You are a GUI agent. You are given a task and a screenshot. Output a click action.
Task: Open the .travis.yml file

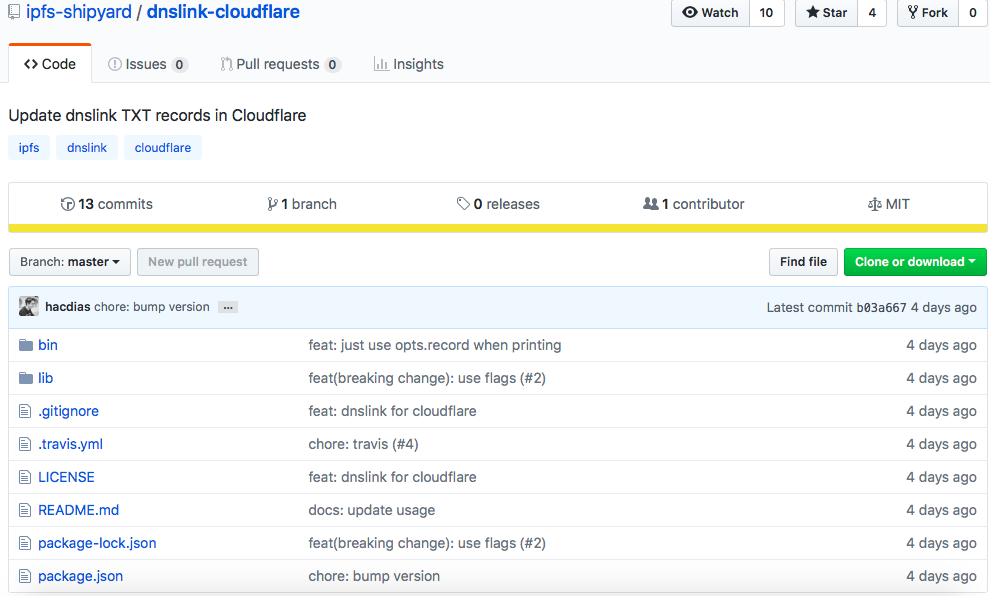(71, 444)
